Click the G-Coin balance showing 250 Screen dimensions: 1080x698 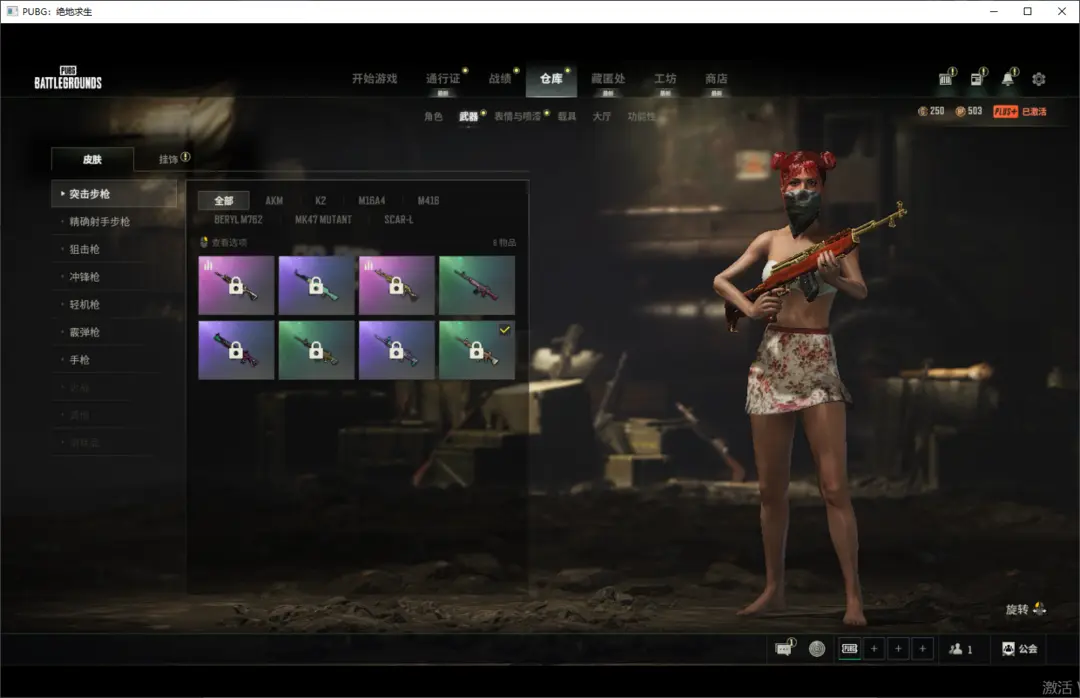point(931,111)
